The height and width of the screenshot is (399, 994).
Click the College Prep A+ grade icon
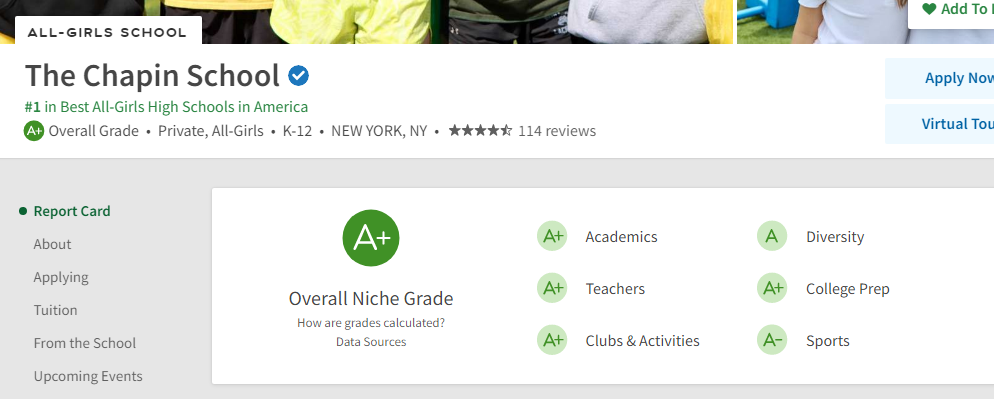click(772, 289)
